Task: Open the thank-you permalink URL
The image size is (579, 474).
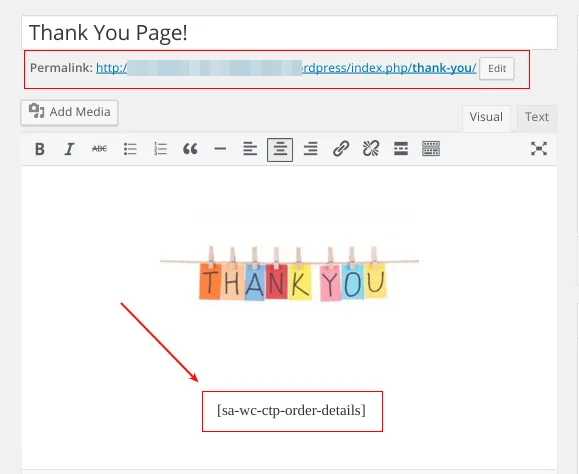Action: pos(286,68)
